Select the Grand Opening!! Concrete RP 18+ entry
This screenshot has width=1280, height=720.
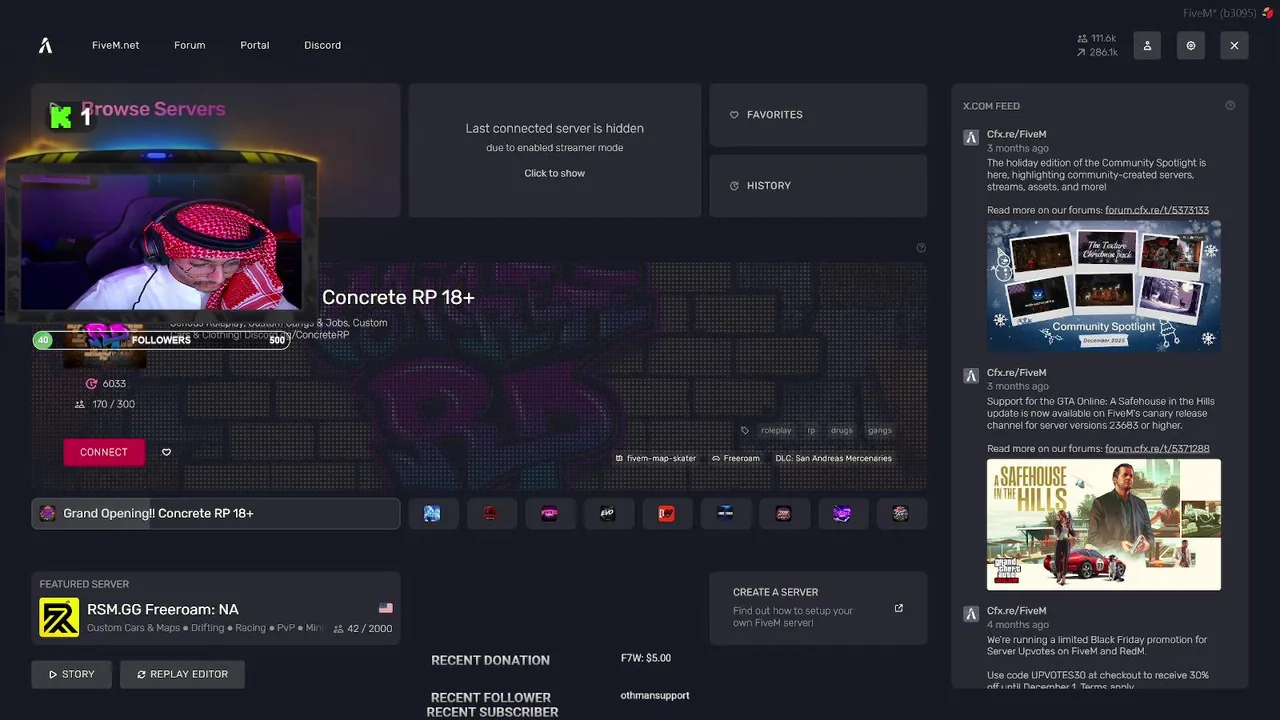point(216,513)
